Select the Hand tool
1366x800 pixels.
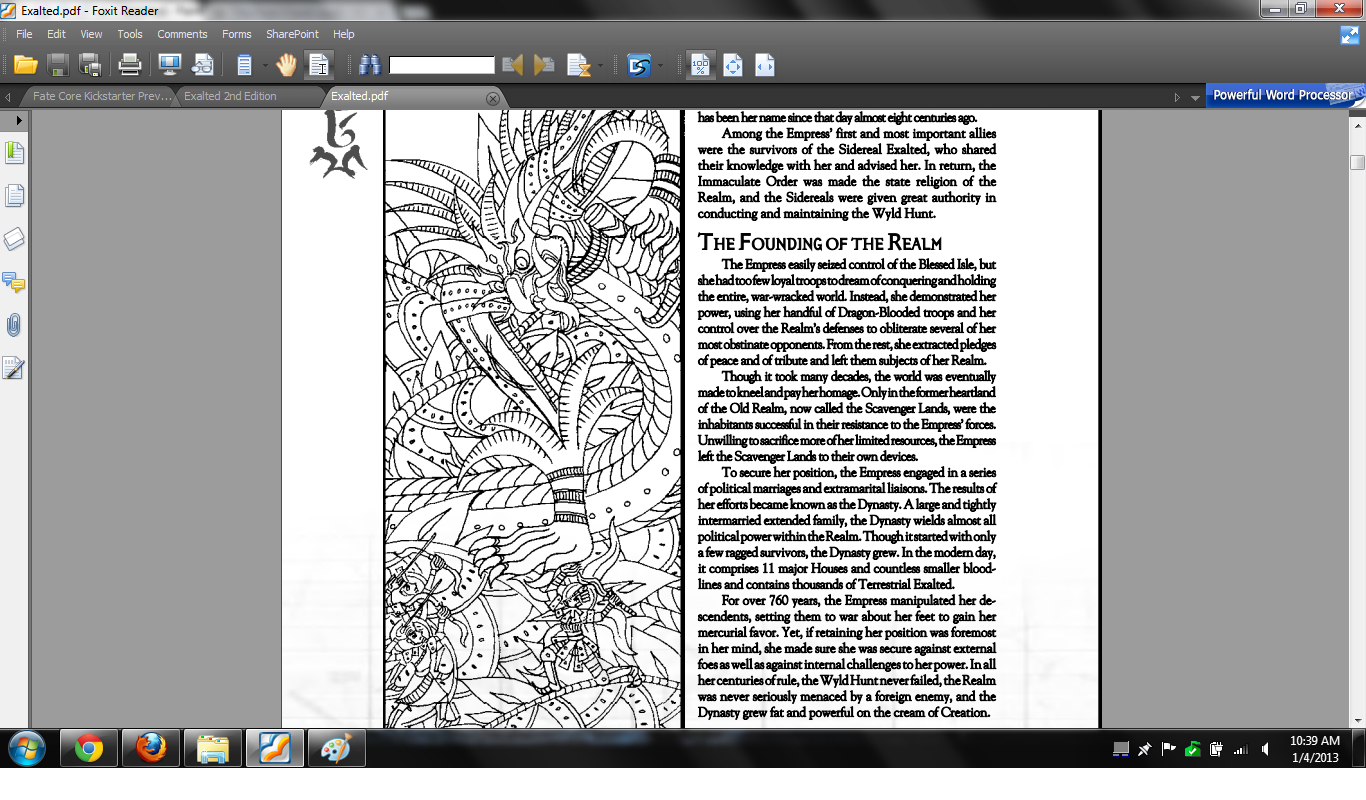(287, 66)
